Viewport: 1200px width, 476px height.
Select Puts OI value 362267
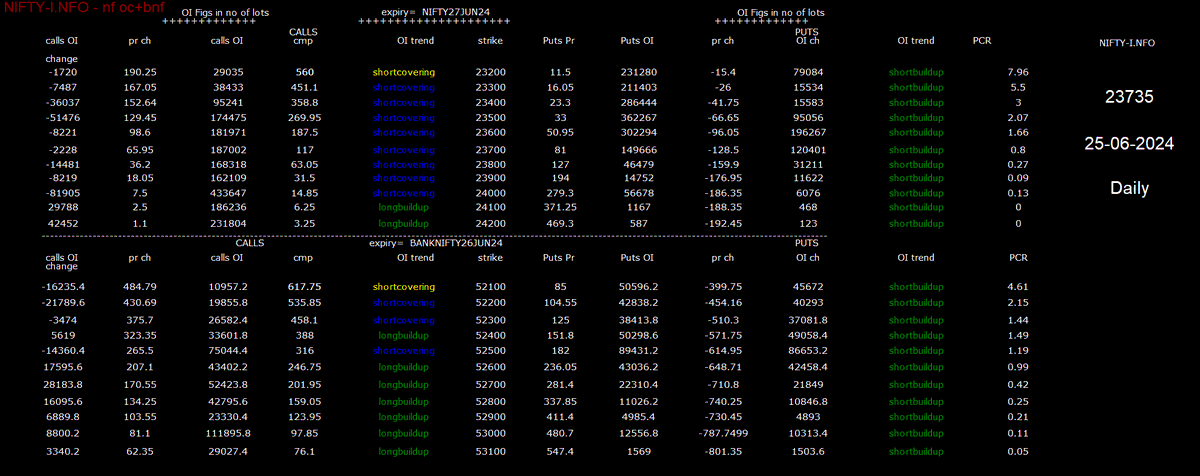tap(637, 117)
